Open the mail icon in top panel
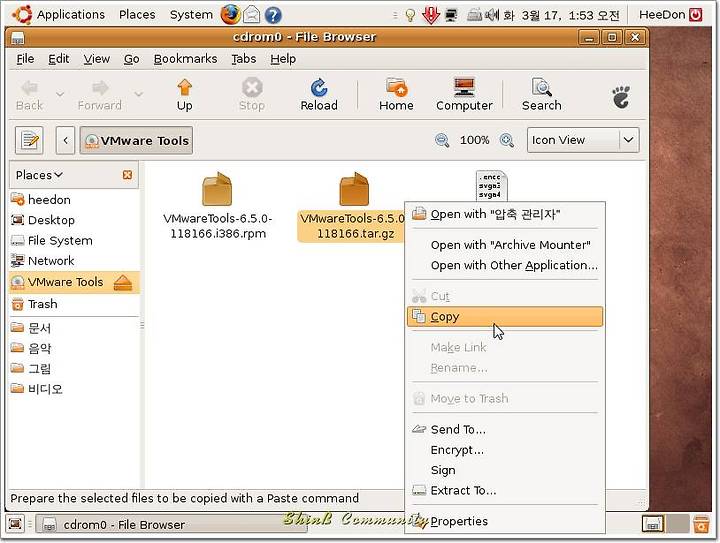This screenshot has width=720, height=543. [x=251, y=15]
